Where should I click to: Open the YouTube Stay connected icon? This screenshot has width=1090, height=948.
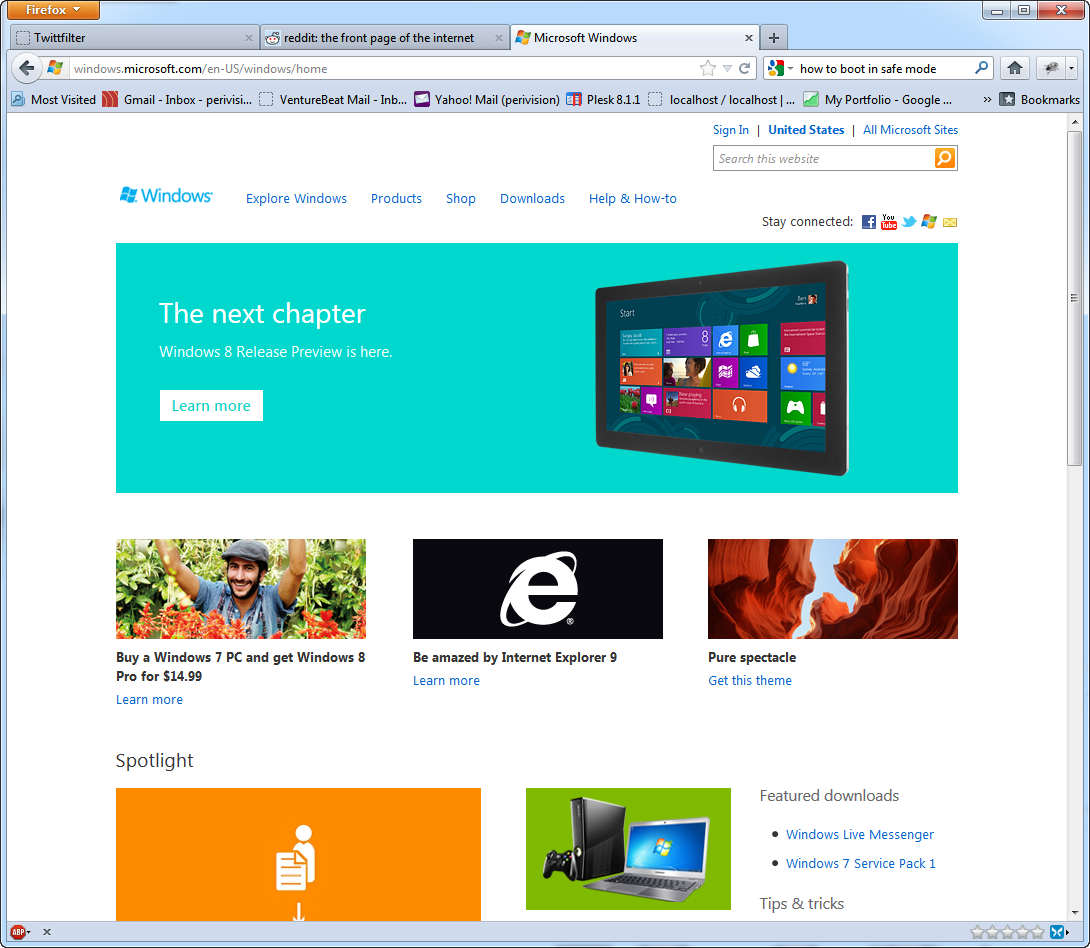pos(888,222)
